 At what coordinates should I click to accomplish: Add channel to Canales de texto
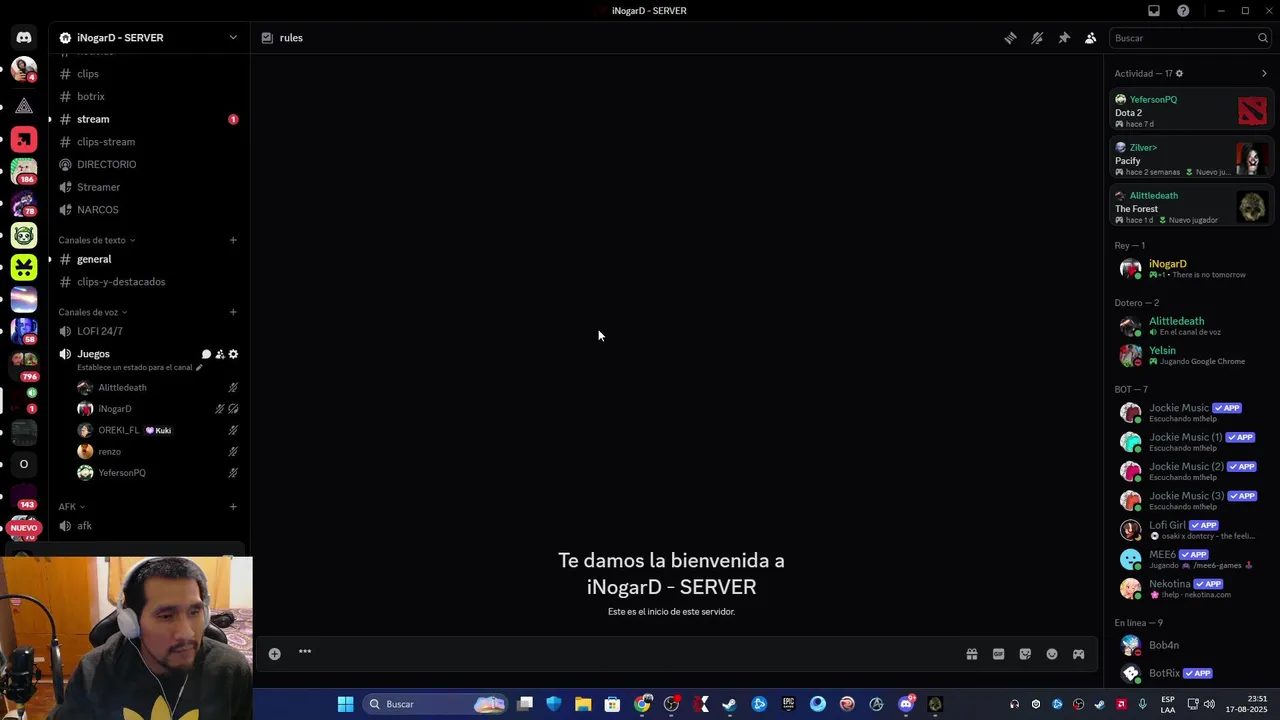(233, 240)
